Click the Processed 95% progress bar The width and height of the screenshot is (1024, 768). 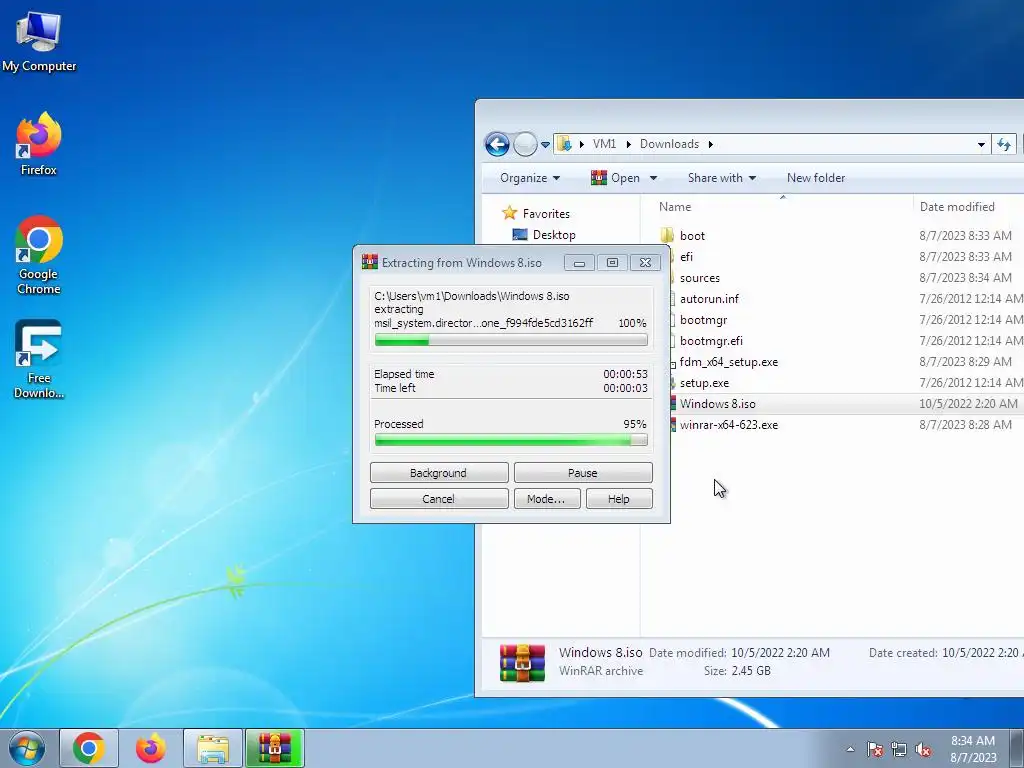click(511, 440)
